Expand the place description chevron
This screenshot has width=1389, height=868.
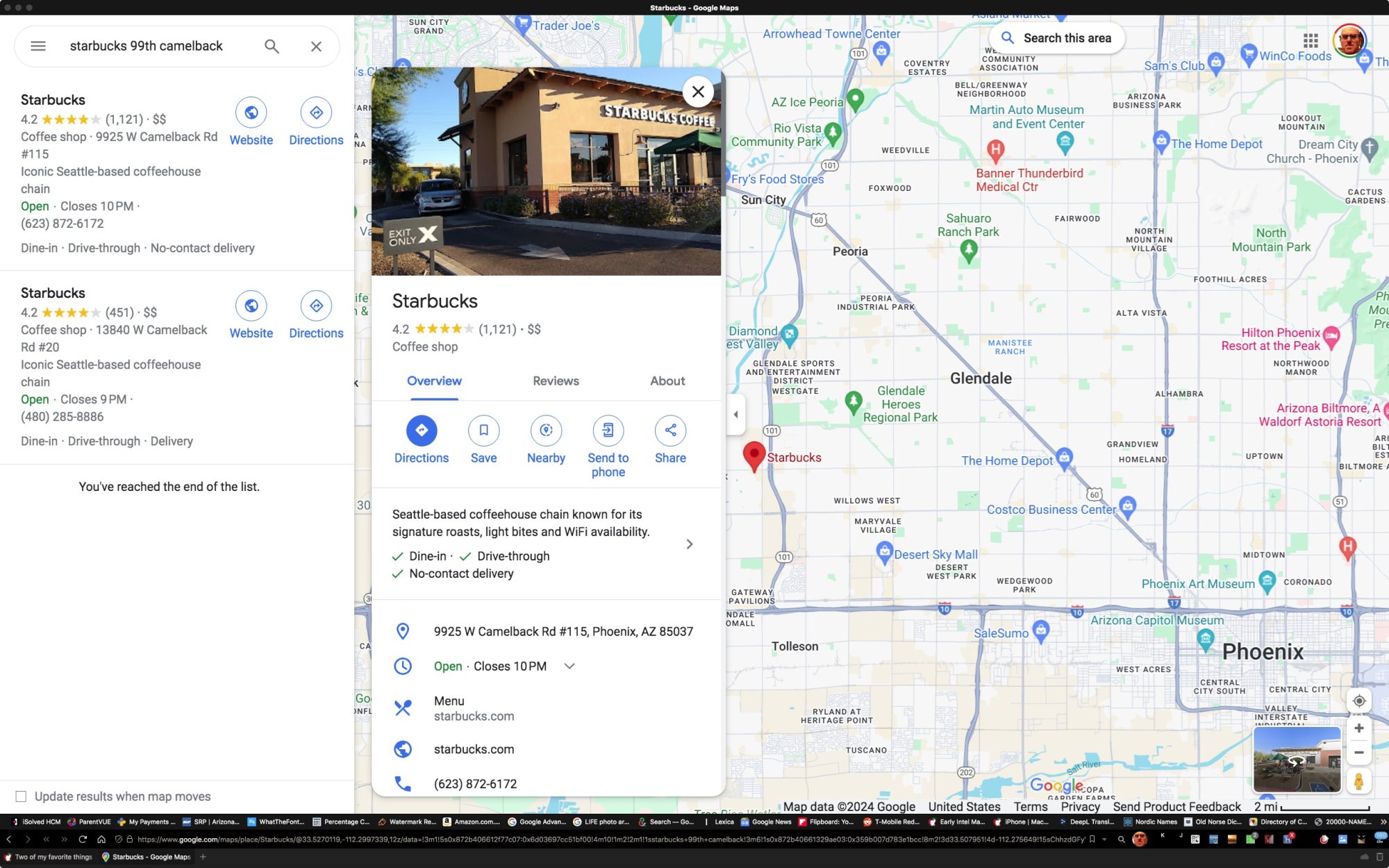689,544
